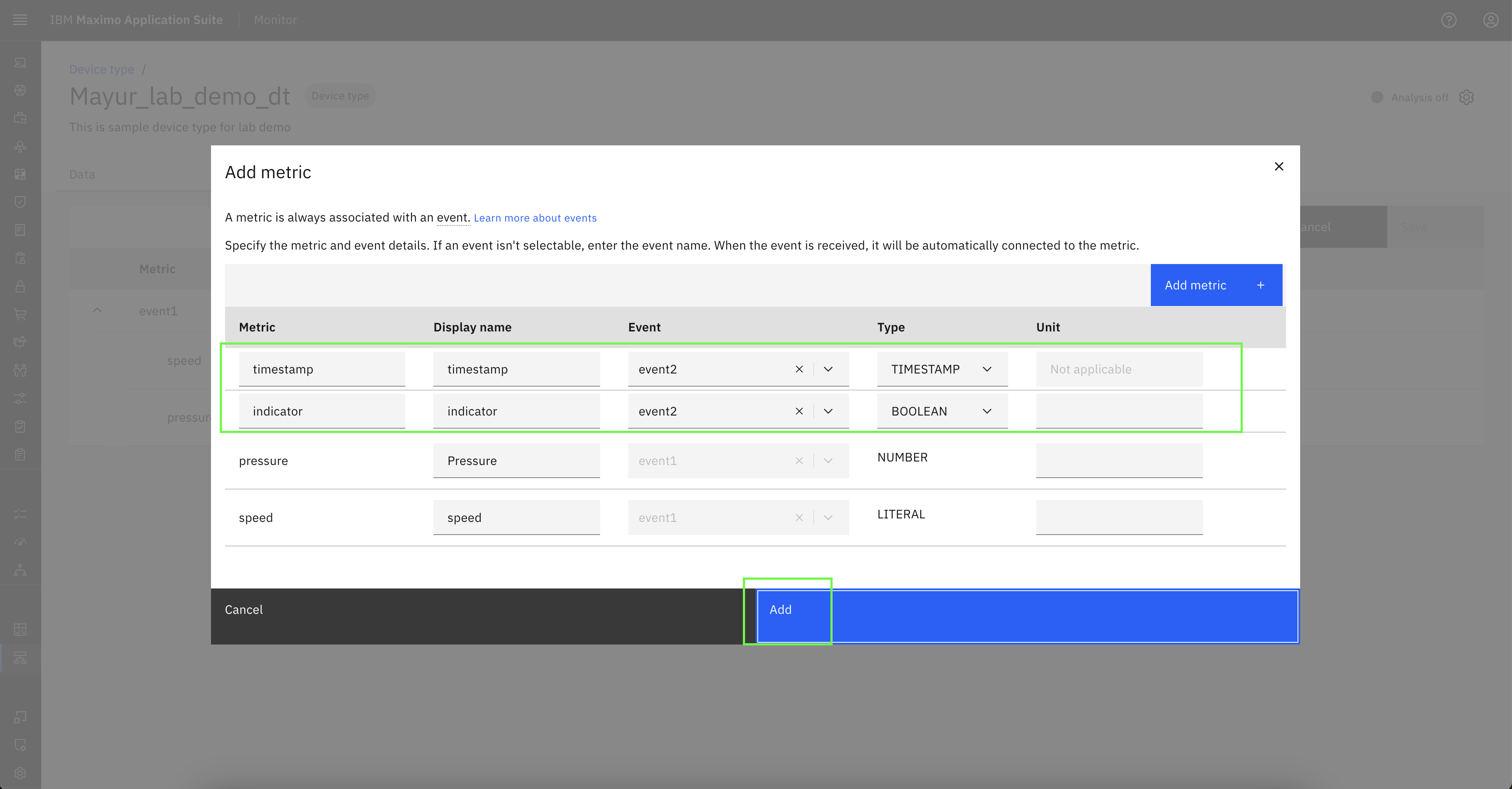Click the Device type breadcrumb link
The image size is (1512, 789).
click(x=102, y=69)
